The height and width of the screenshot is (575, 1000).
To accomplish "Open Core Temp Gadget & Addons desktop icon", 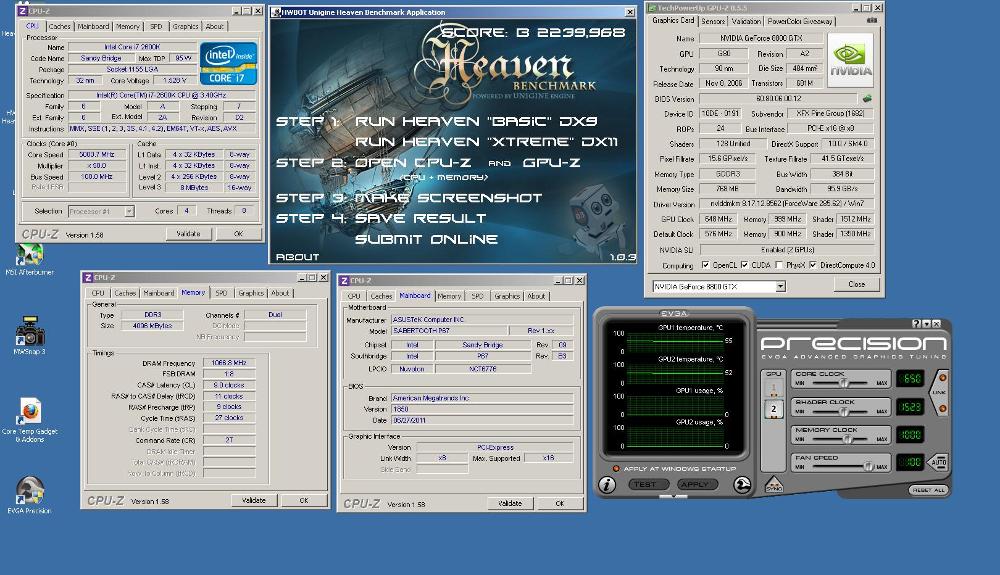I will tap(29, 419).
